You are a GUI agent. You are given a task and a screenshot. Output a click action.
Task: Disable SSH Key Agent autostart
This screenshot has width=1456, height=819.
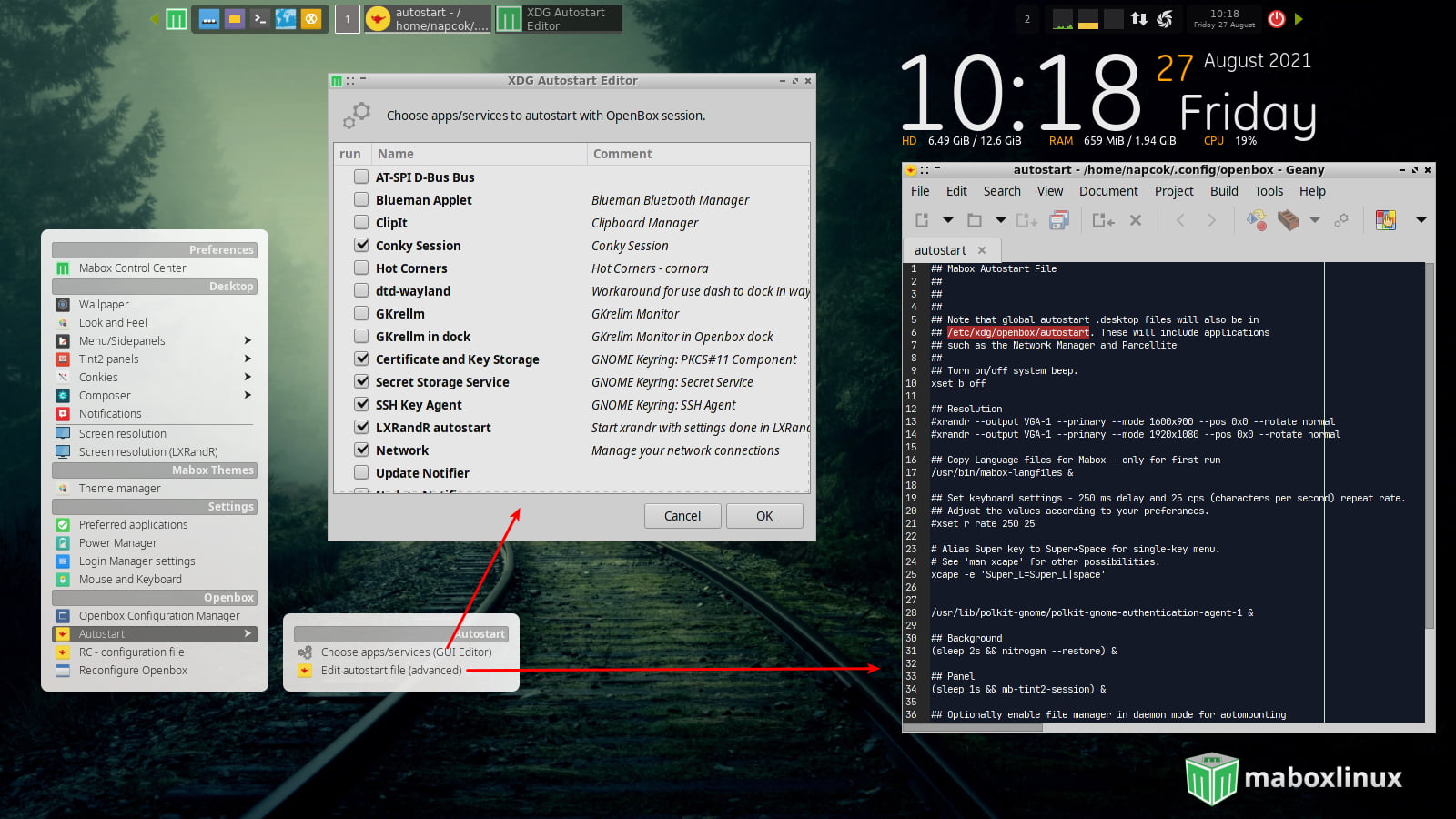coord(361,404)
